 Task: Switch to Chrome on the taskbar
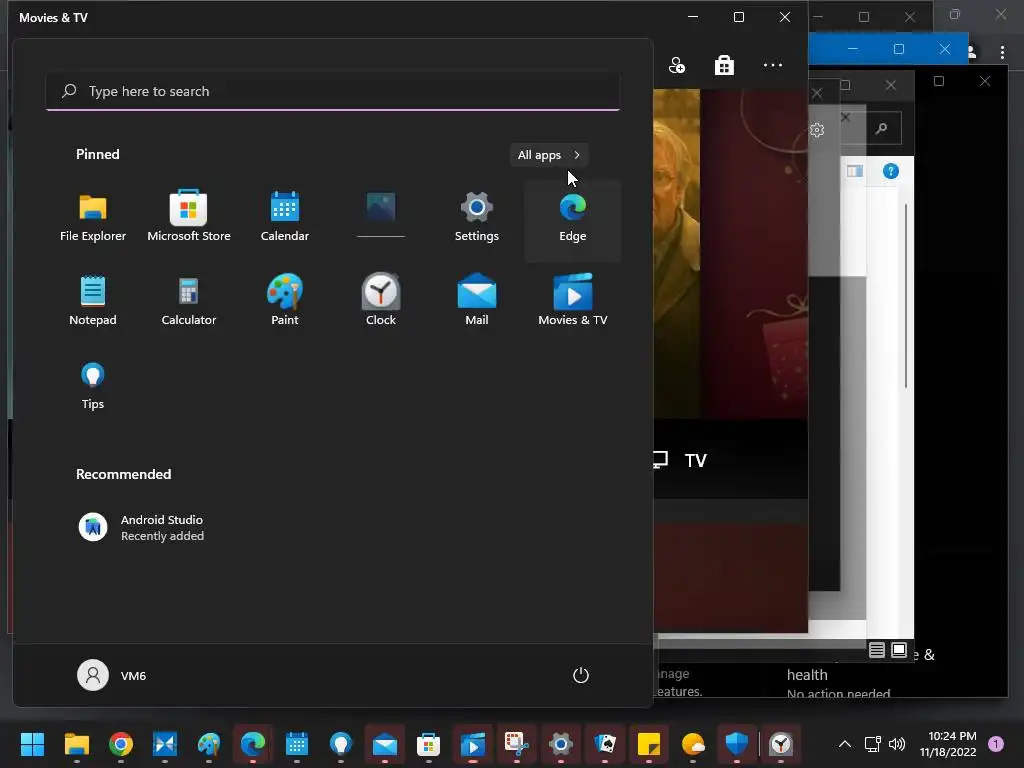click(x=121, y=744)
